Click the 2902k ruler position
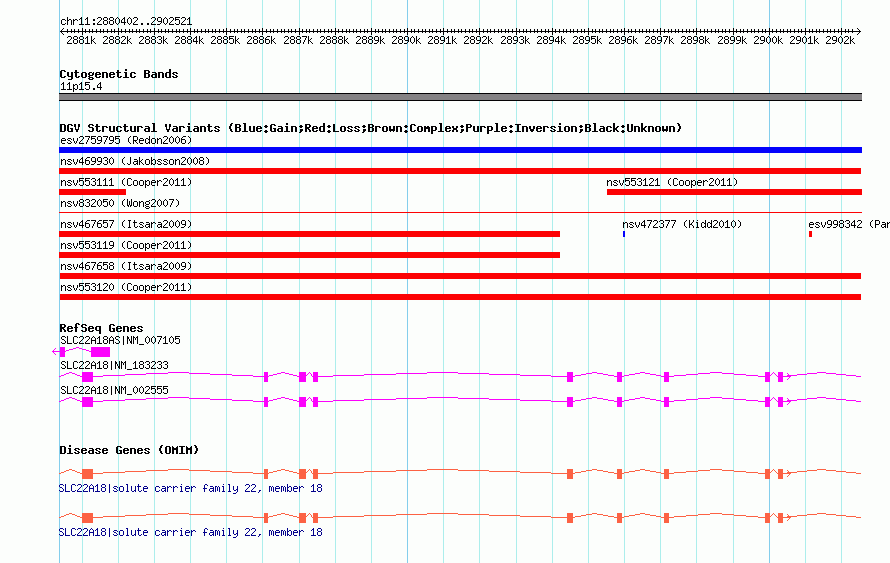 [x=840, y=40]
